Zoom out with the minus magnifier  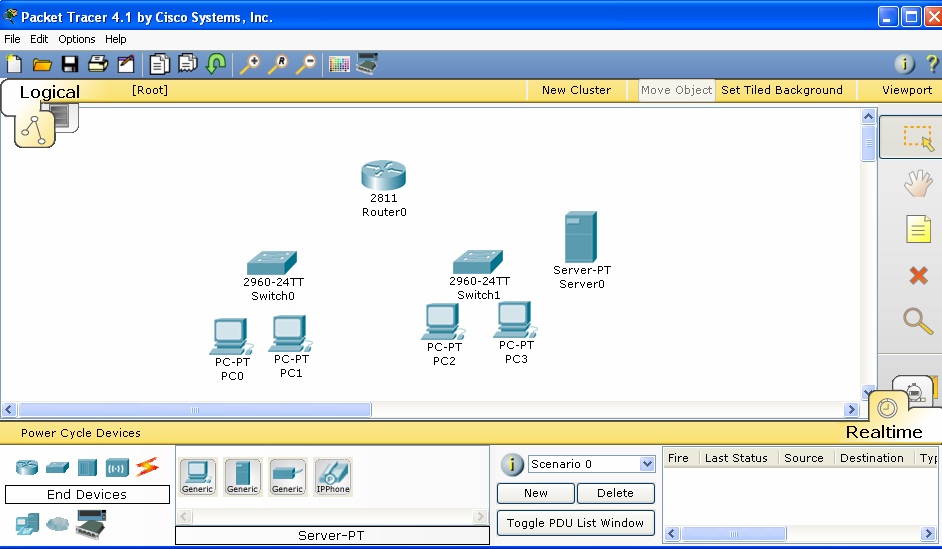coord(306,64)
